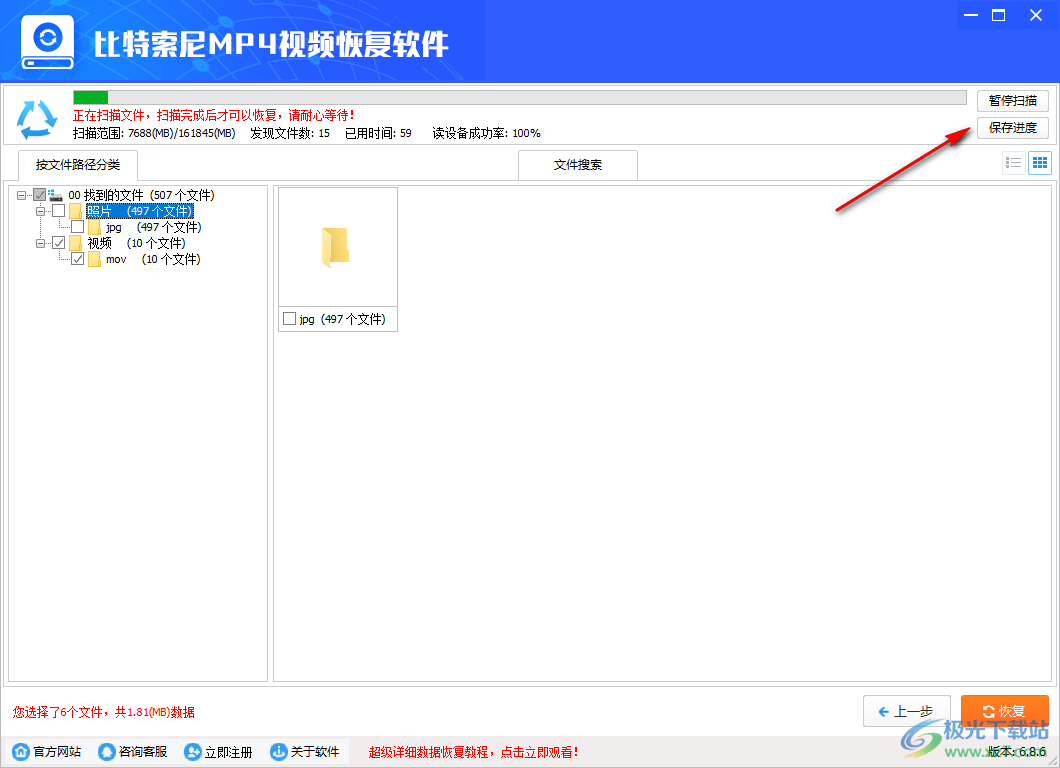Click the app logo disk icon
Viewport: 1060px width, 768px height.
point(47,42)
